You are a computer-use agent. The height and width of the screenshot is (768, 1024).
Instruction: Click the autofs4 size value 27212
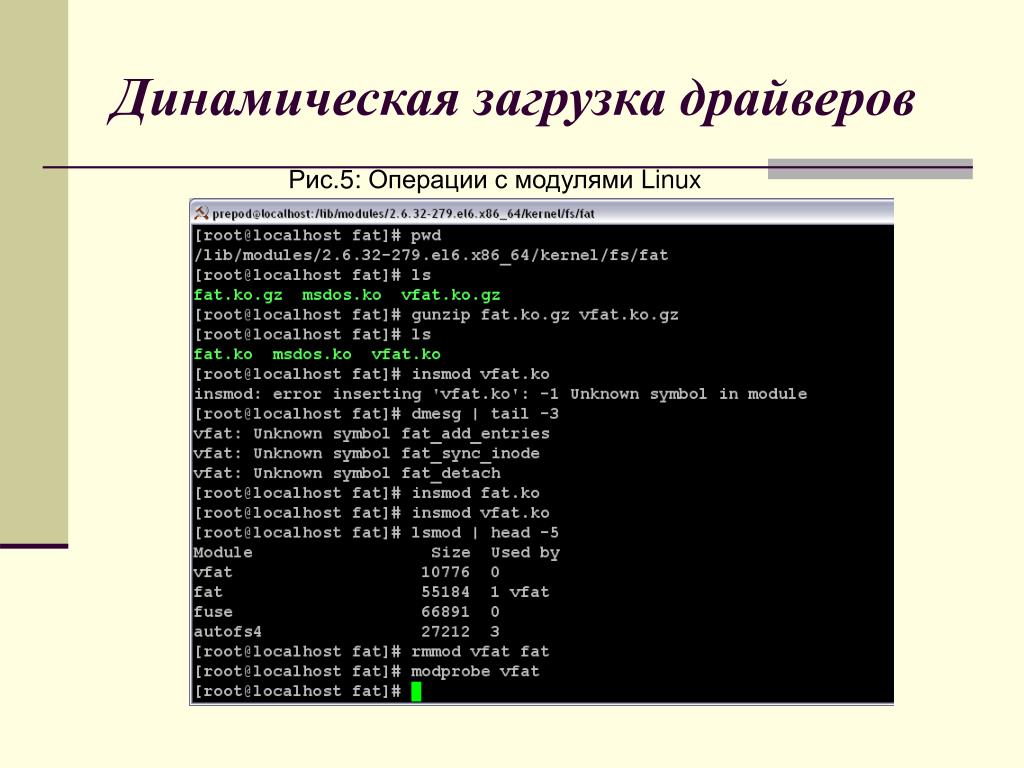point(445,632)
